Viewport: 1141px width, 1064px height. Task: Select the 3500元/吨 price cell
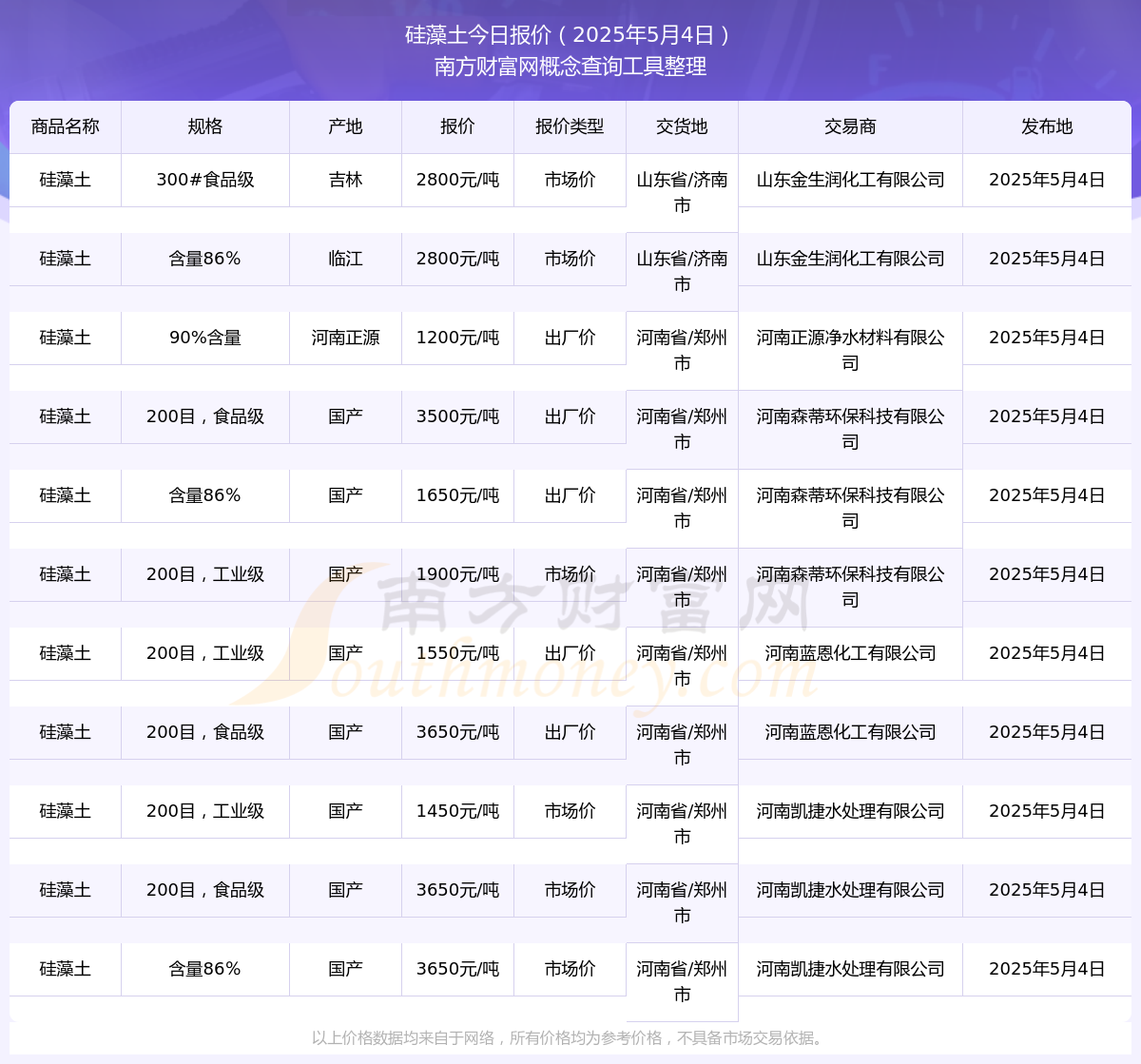[458, 416]
